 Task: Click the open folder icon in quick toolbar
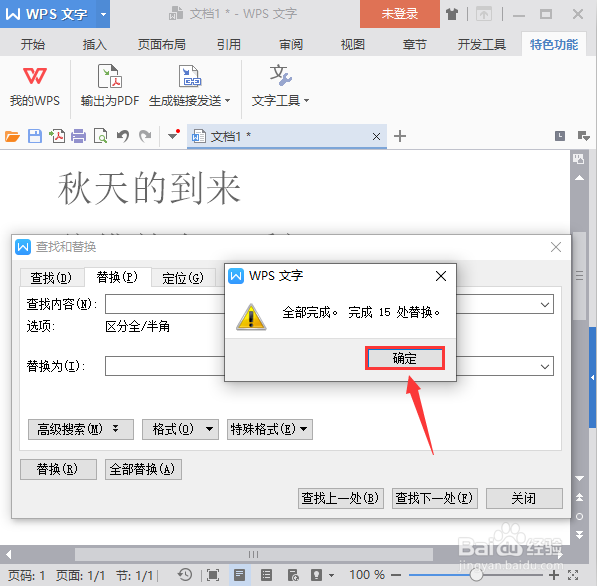click(12, 136)
